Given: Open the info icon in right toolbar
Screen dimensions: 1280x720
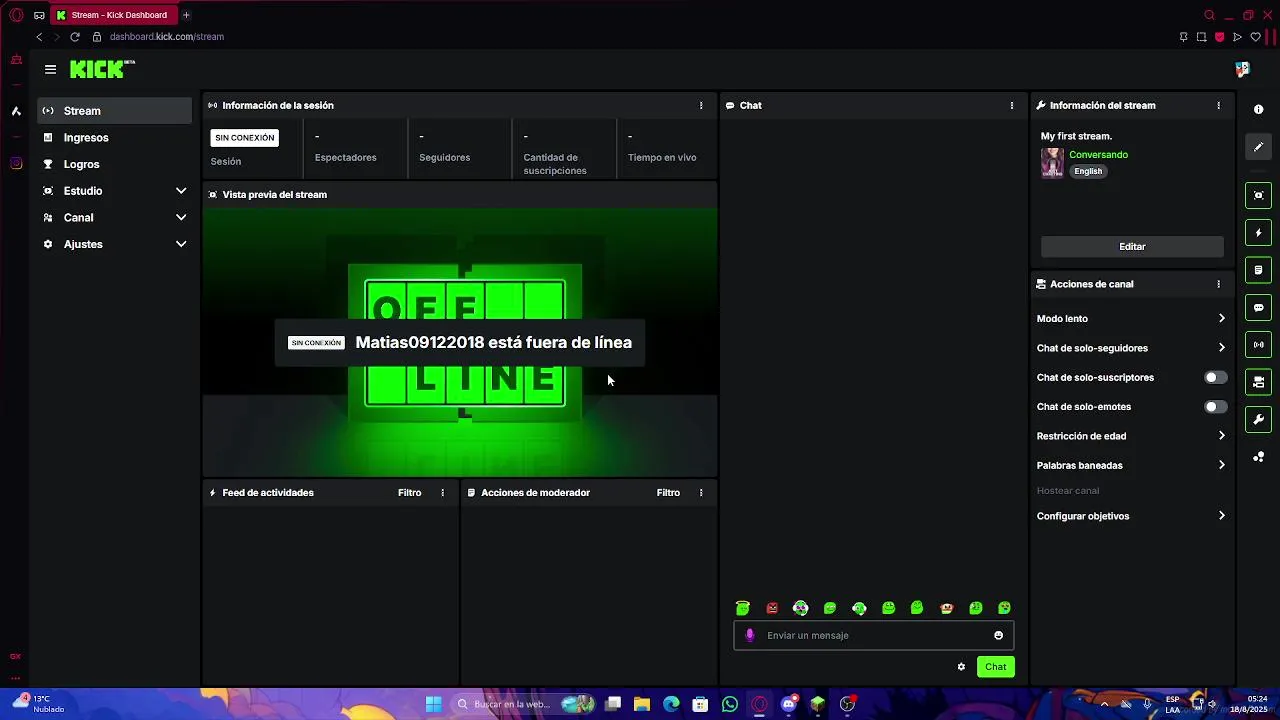Looking at the screenshot, I should pyautogui.click(x=1258, y=109).
